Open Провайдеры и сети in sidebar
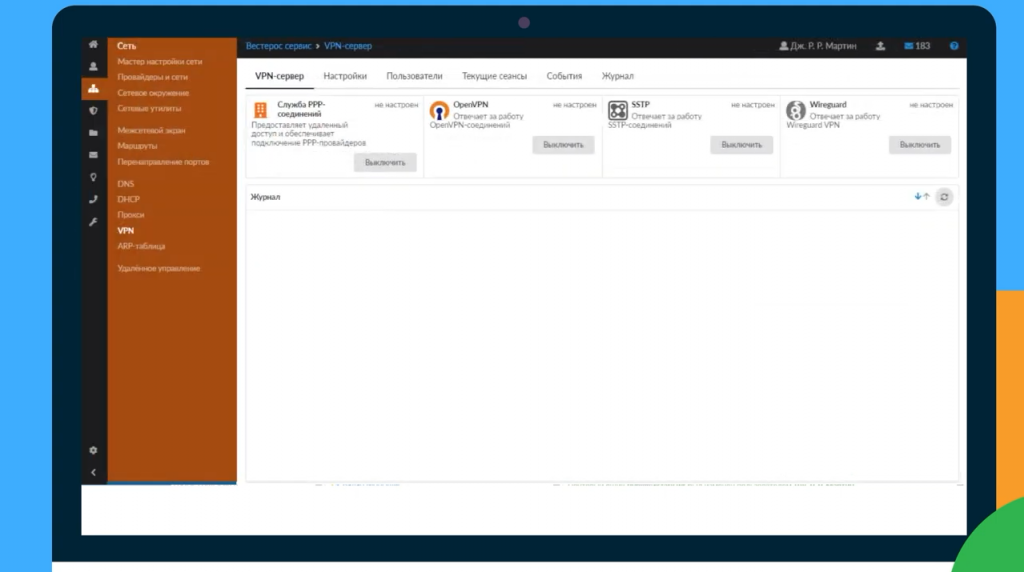This screenshot has width=1024, height=572. tap(152, 77)
